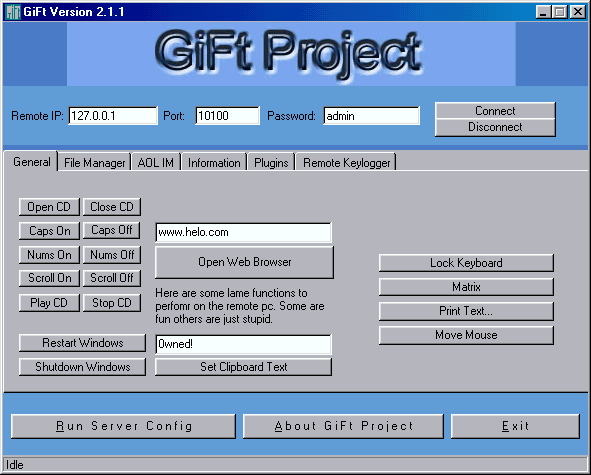Click the About GiFt Project button
The height and width of the screenshot is (475, 591).
click(x=343, y=426)
